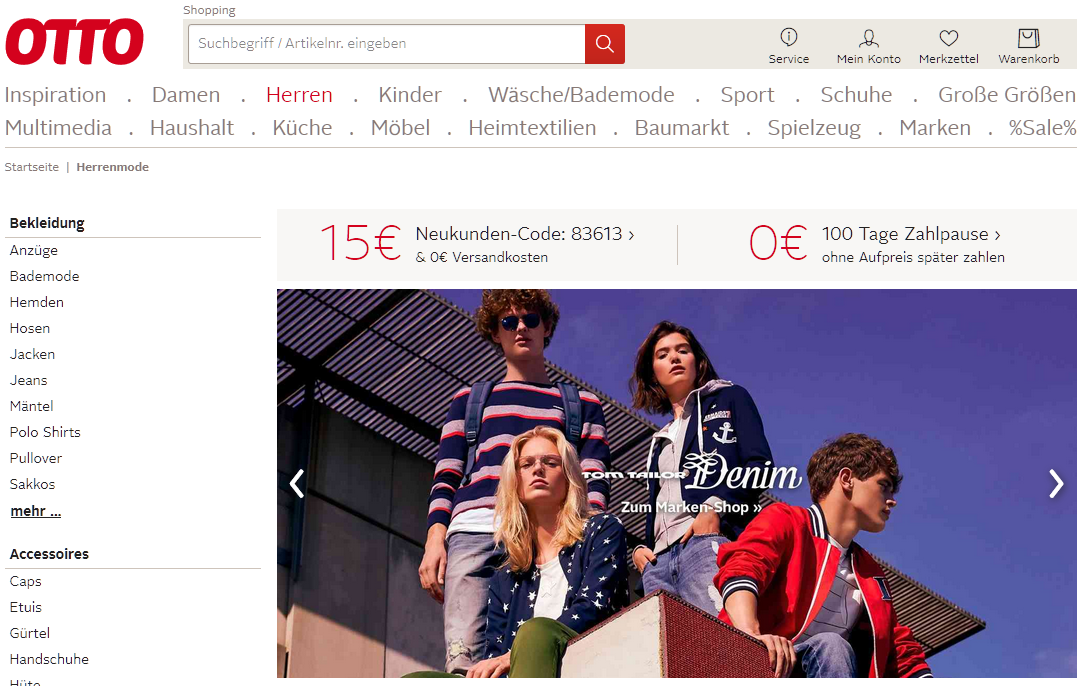Select Hemden in sidebar
Viewport: 1086px width, 686px height.
37,302
